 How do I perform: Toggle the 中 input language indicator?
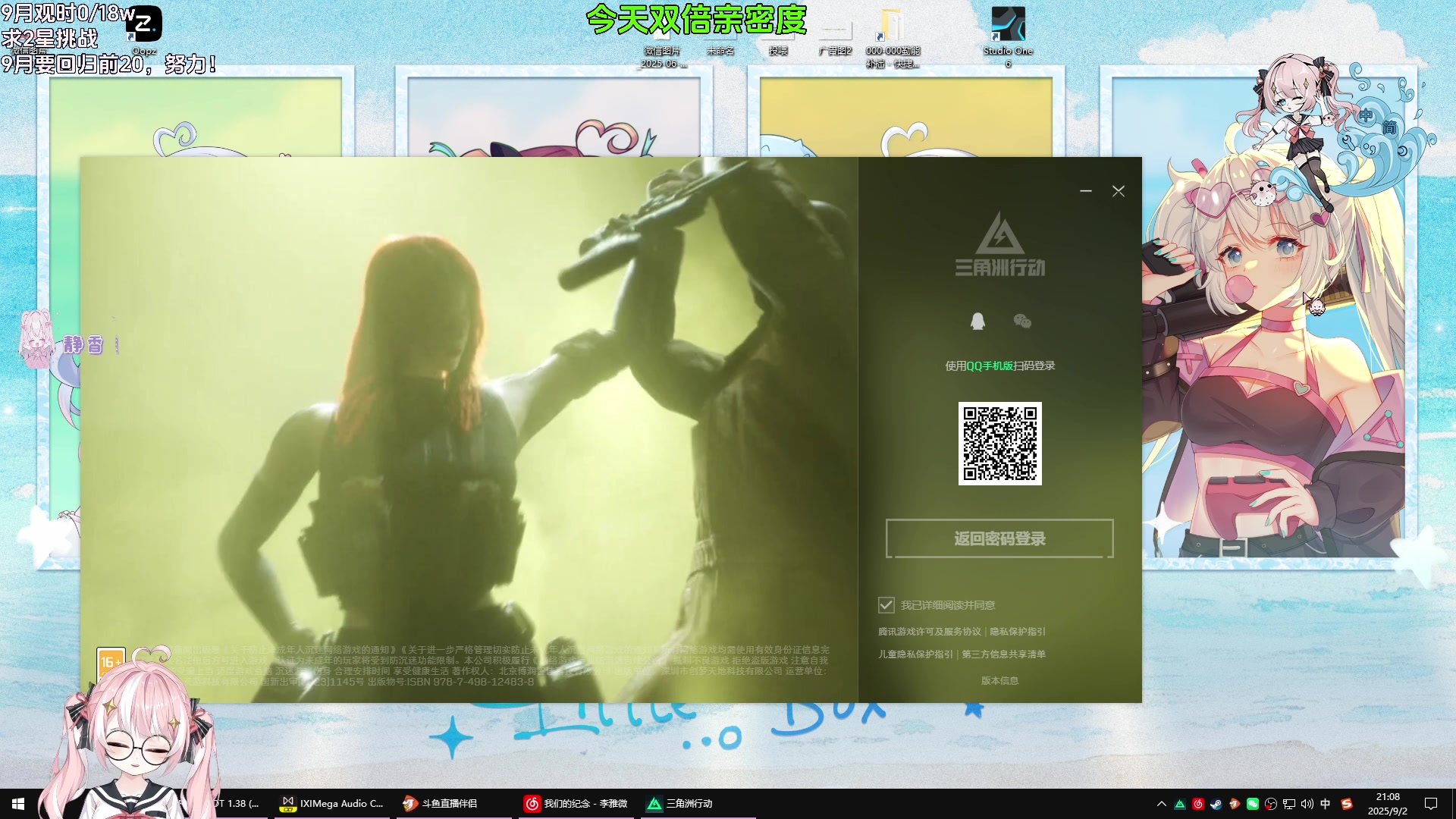[1326, 804]
